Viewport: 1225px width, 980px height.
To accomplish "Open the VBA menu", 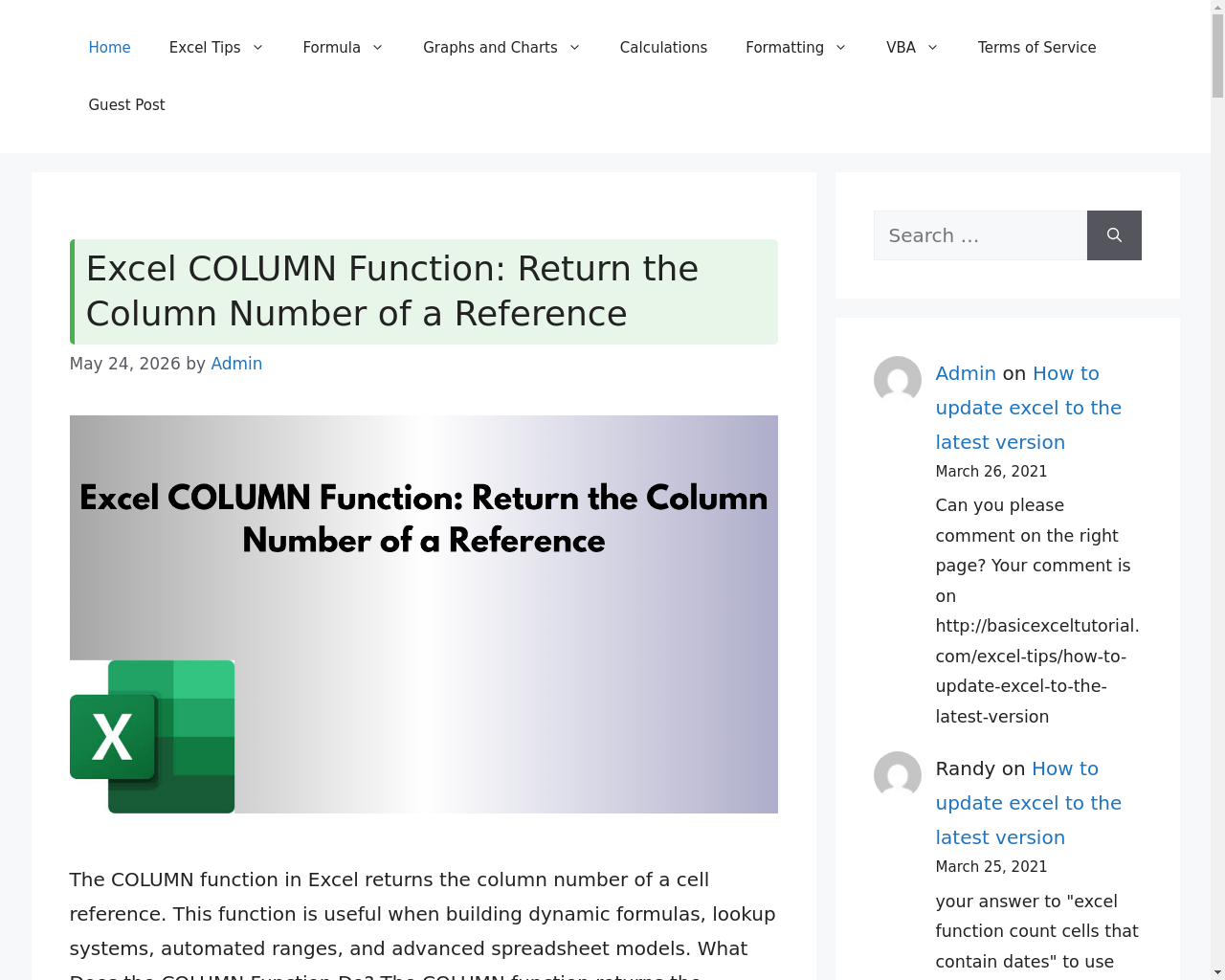I will coord(901,48).
